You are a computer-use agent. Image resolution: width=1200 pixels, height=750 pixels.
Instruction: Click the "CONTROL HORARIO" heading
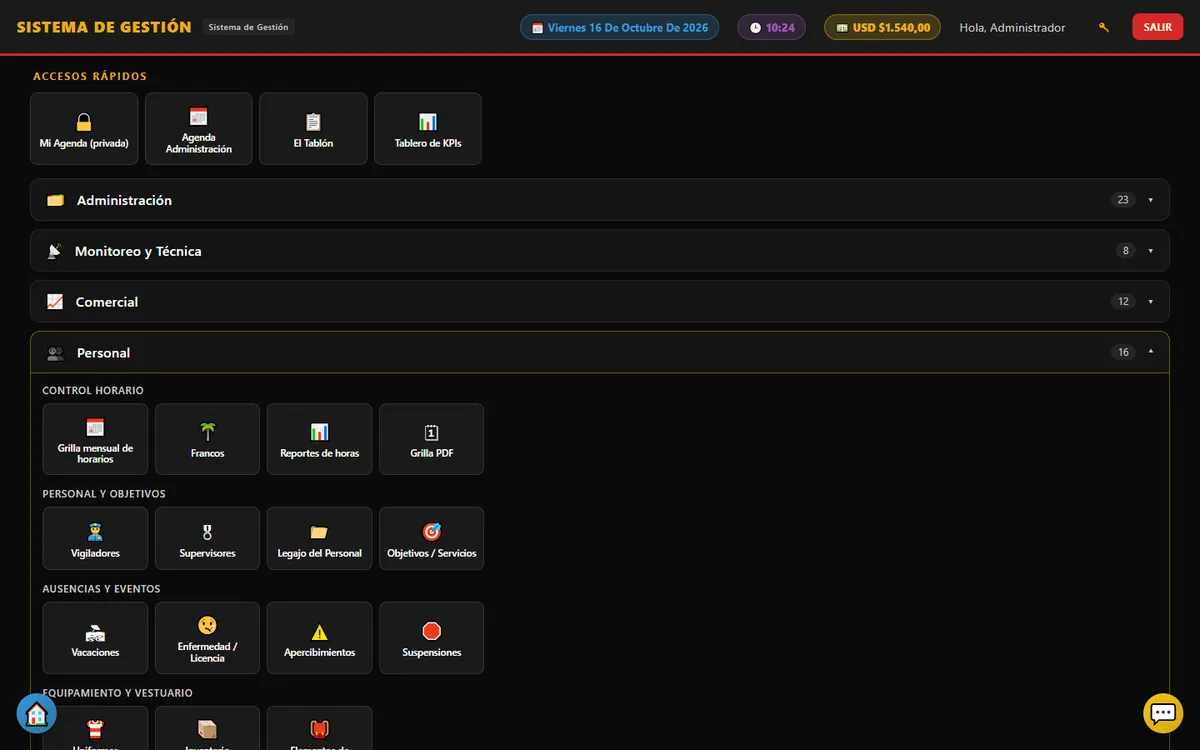[x=93, y=390]
